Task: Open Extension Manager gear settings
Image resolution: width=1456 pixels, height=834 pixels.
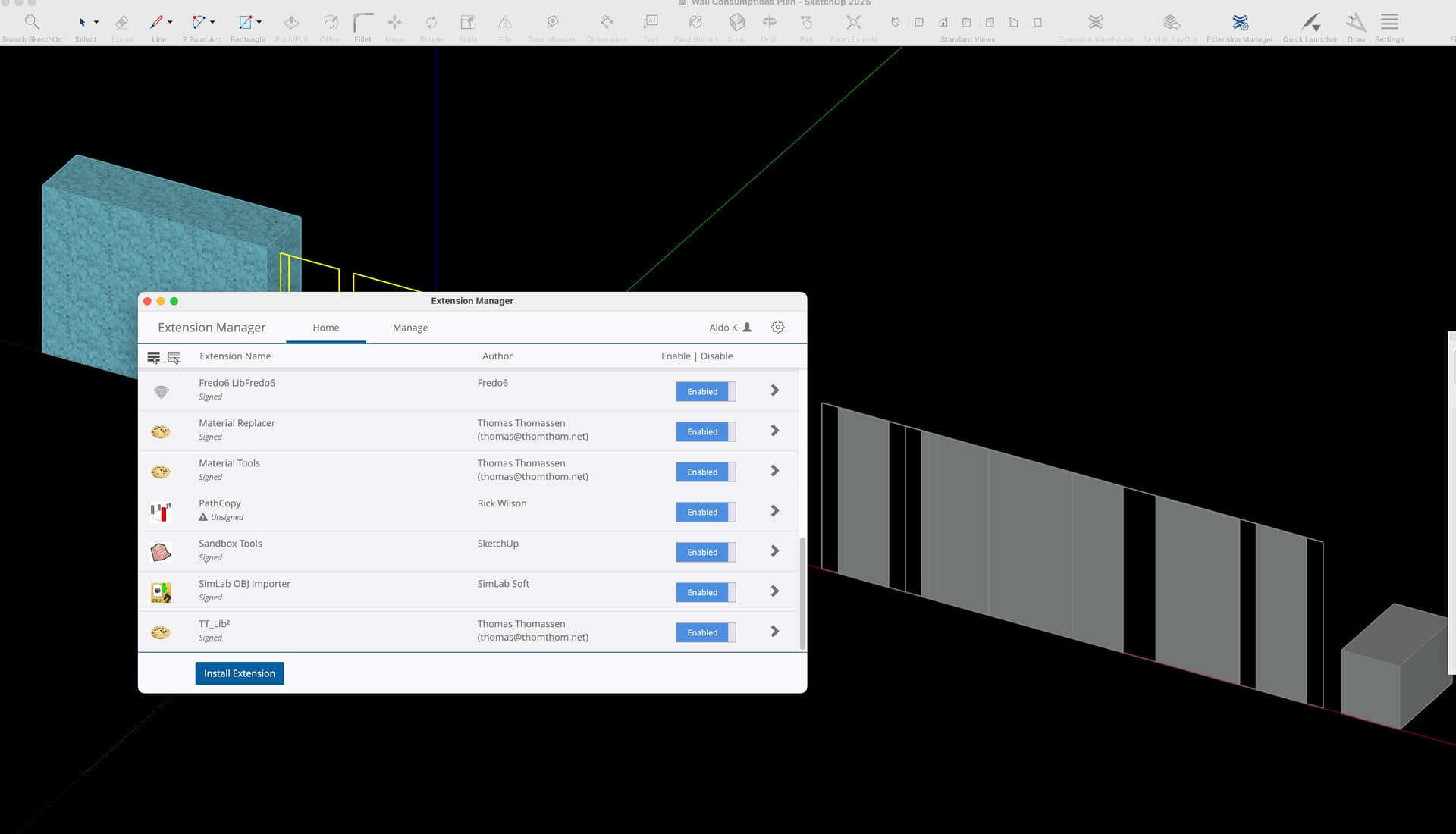Action: 778,328
